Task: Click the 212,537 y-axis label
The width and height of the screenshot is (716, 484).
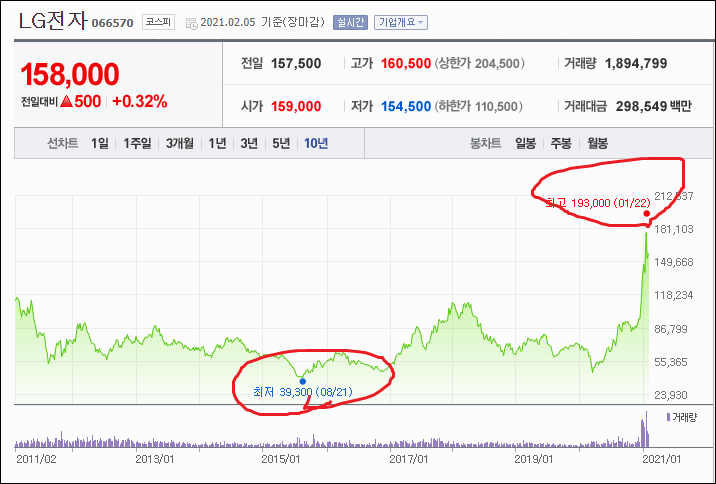Action: point(674,196)
